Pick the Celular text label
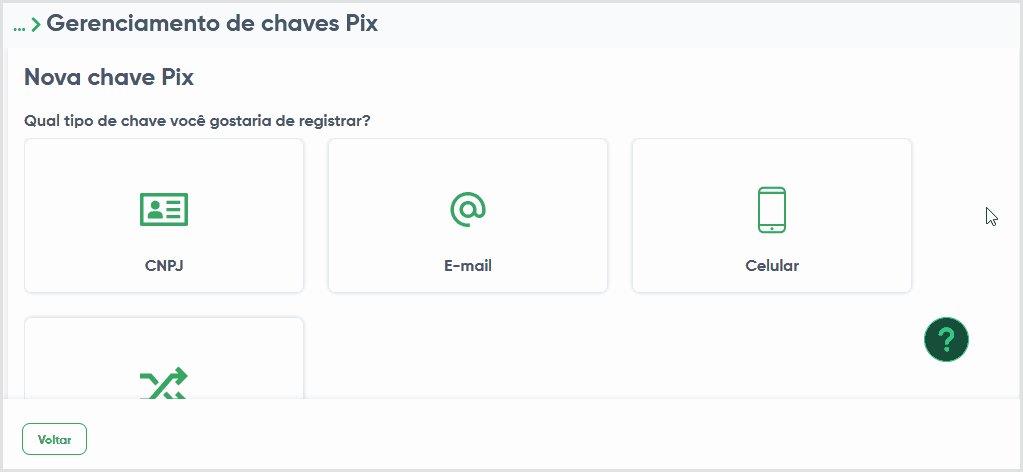 [x=772, y=266]
